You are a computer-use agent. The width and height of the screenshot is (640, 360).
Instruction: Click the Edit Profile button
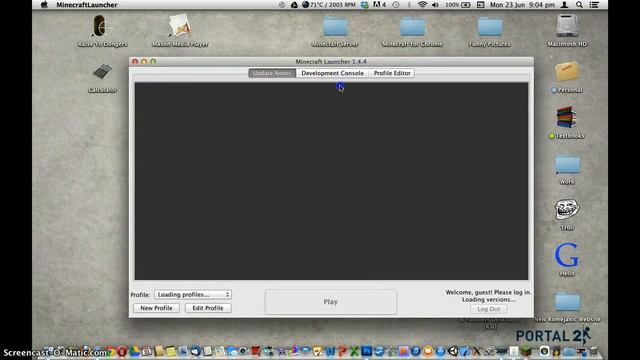tap(208, 308)
